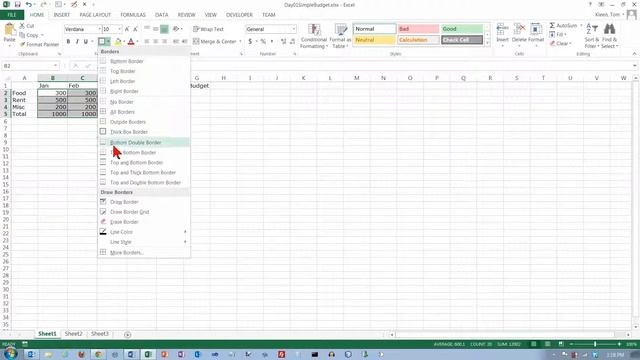The image size is (640, 360).
Task: Expand the cell styles gallery
Action: (x=487, y=42)
